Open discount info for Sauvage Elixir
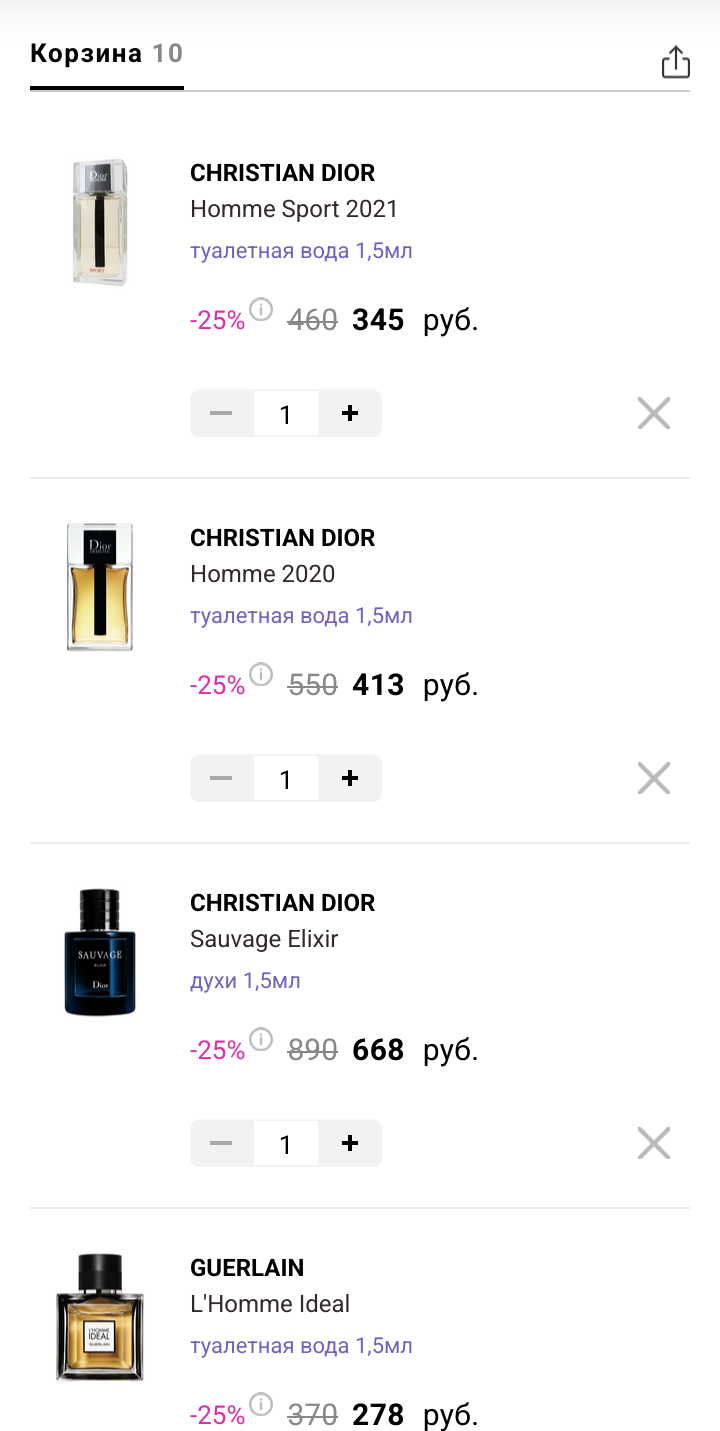 click(261, 1040)
